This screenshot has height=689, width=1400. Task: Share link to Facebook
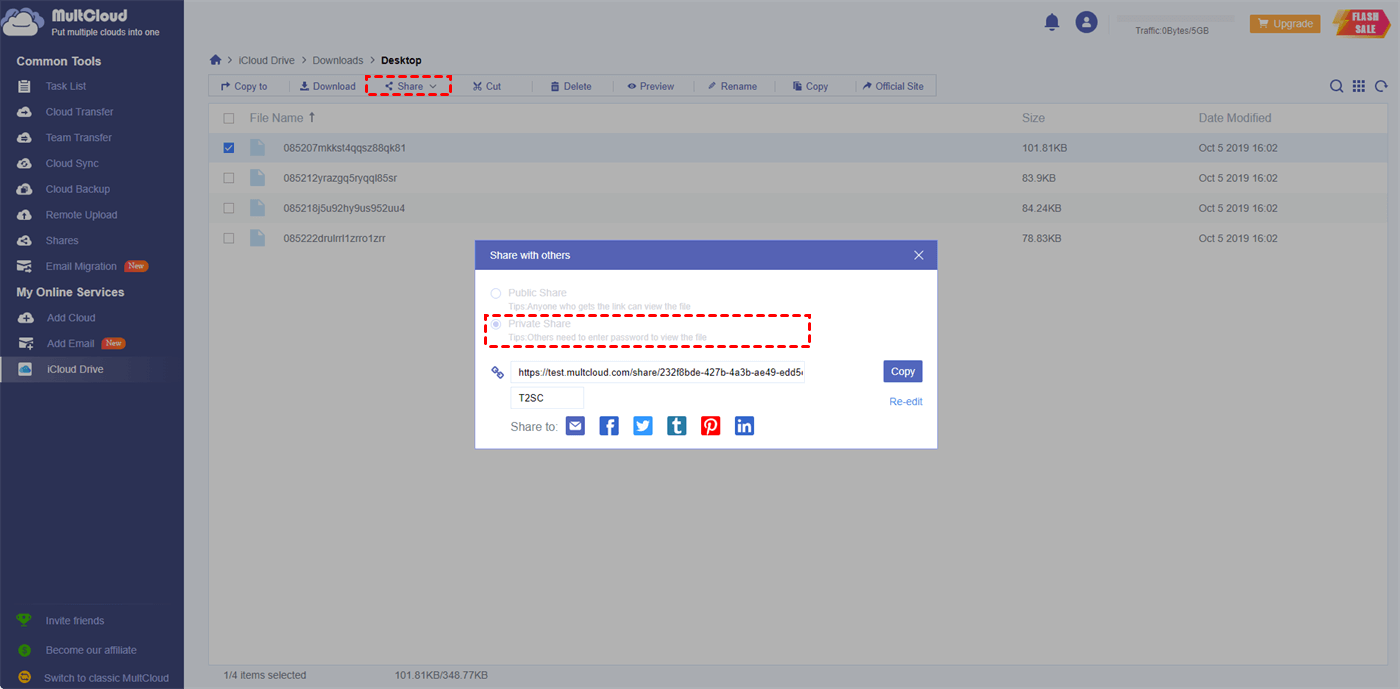click(609, 426)
